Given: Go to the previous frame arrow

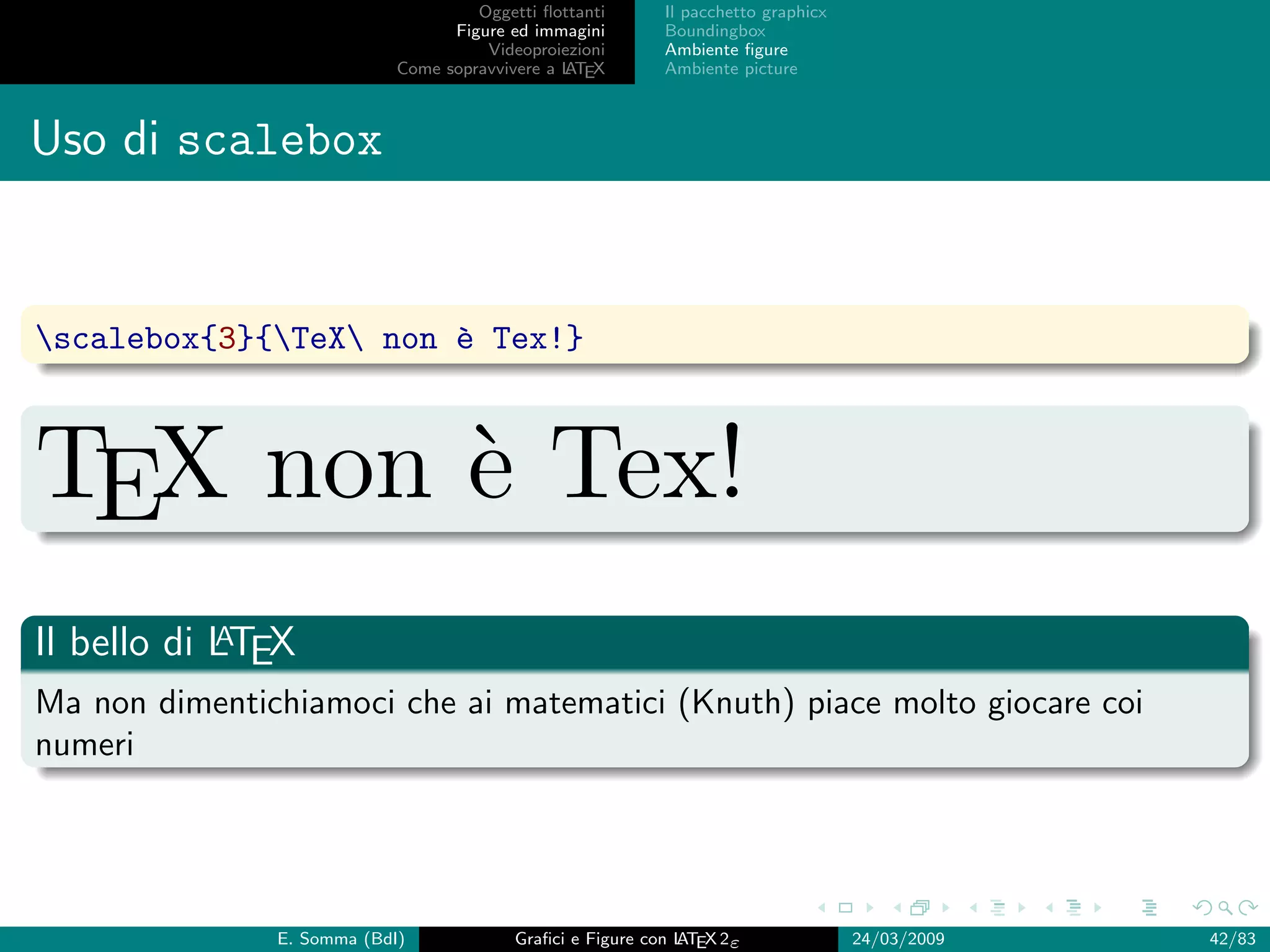Looking at the screenshot, I should [897, 908].
